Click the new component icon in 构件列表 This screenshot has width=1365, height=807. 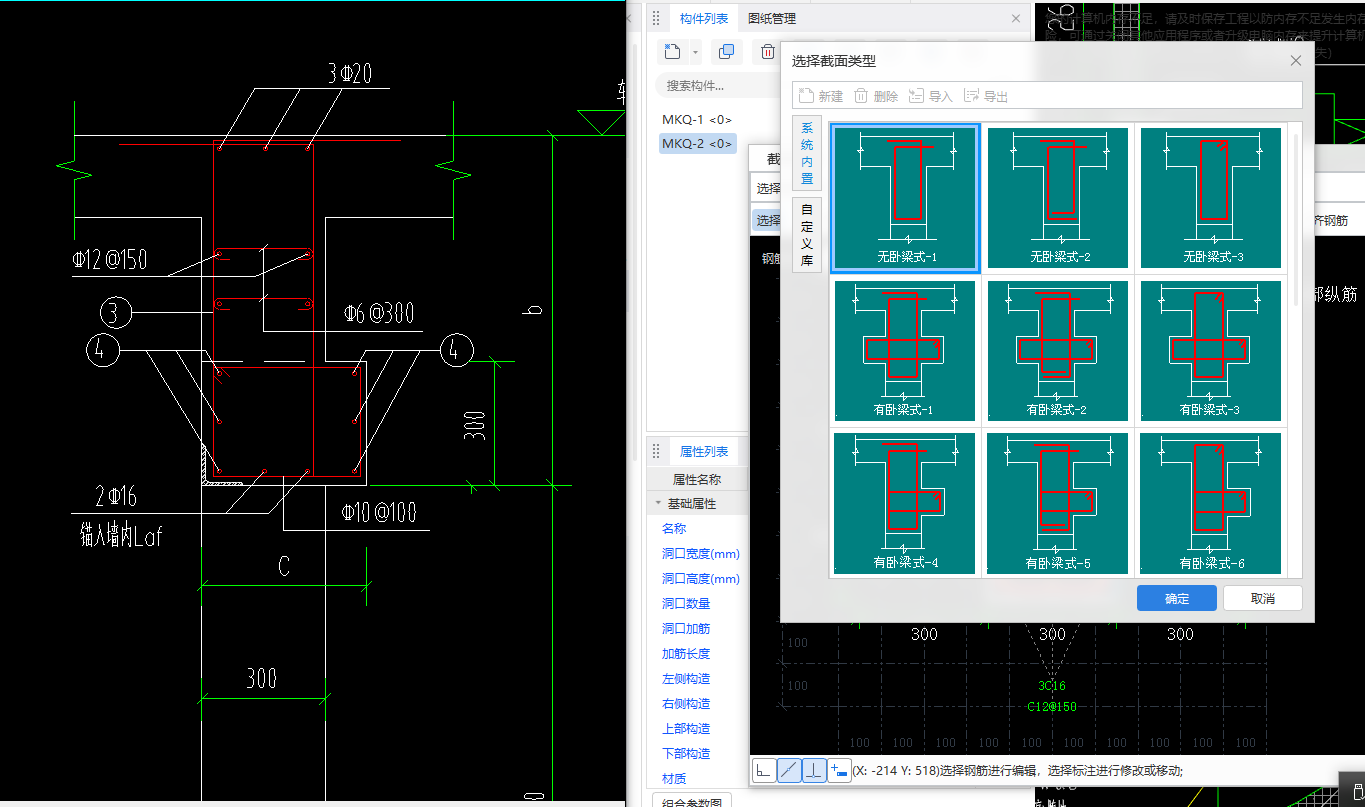coord(673,52)
